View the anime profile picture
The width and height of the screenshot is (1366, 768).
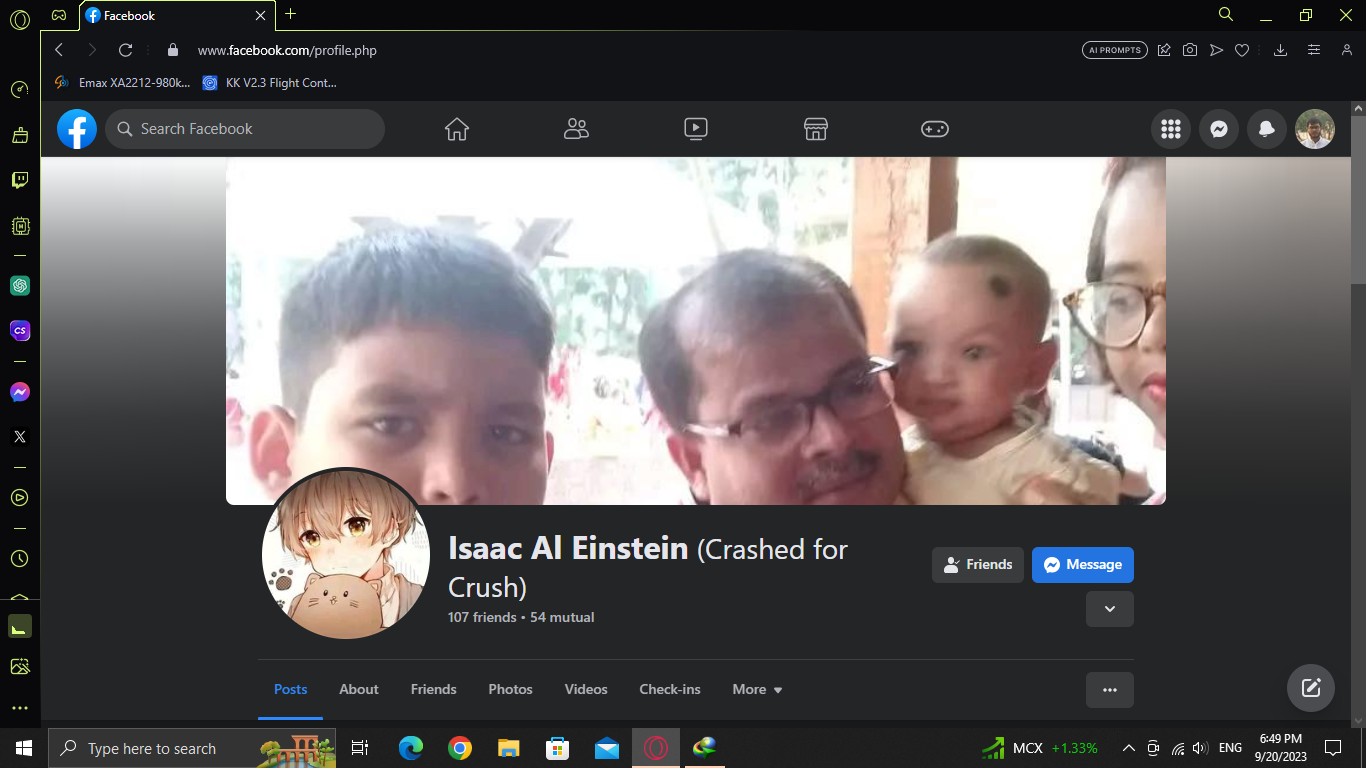346,555
